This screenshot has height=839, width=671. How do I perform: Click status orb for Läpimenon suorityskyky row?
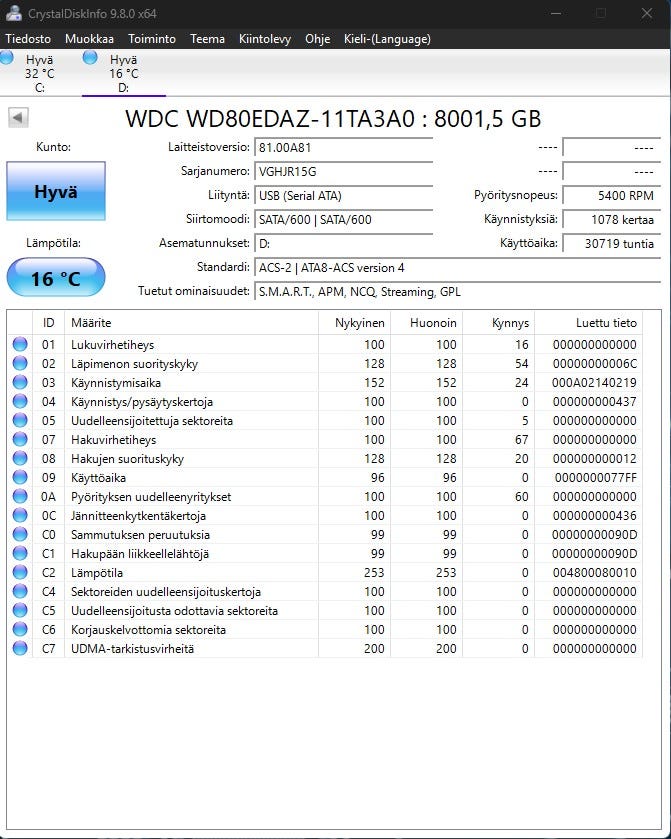click(x=20, y=363)
